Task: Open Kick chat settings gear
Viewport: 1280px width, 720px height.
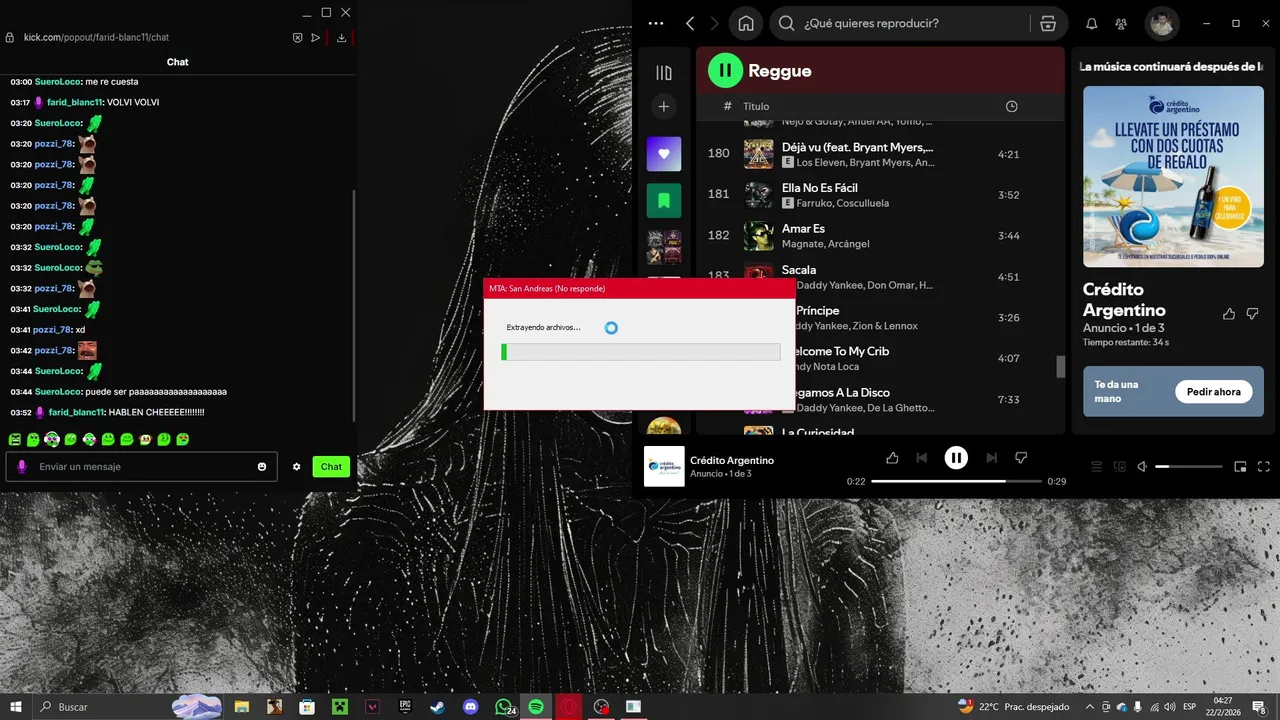Action: tap(296, 467)
